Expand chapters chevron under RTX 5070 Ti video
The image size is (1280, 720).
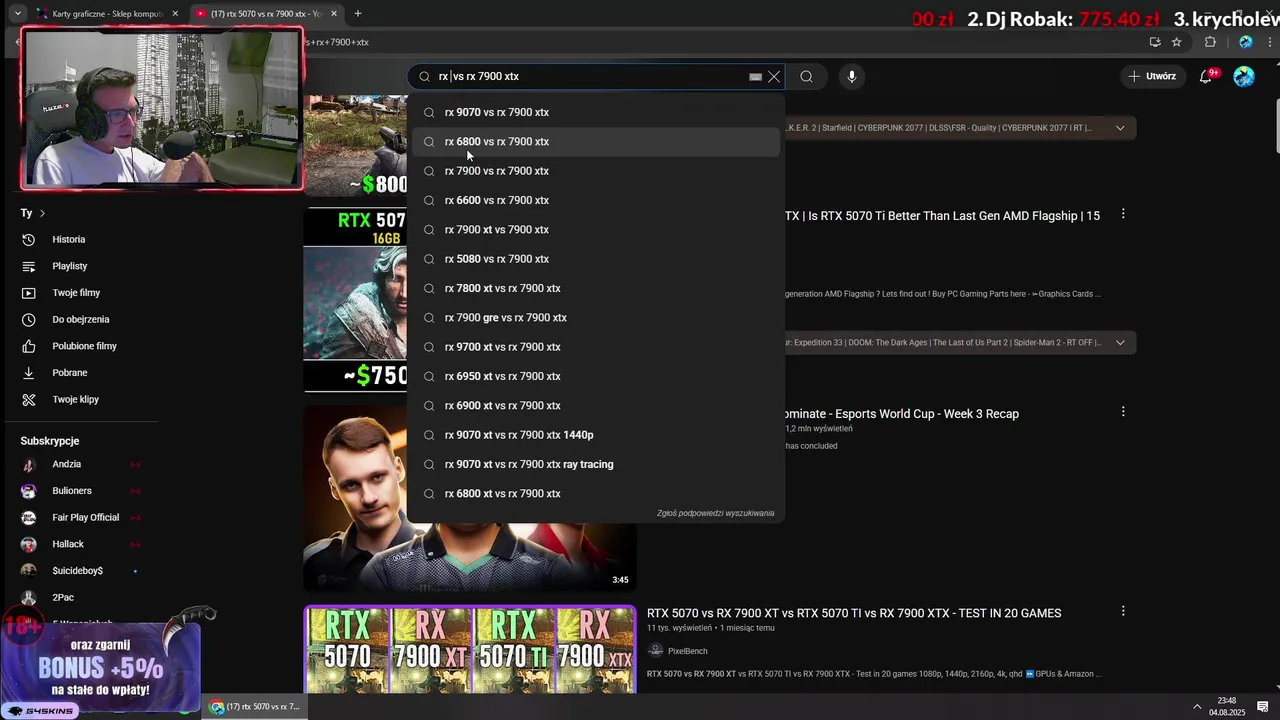tap(1120, 342)
